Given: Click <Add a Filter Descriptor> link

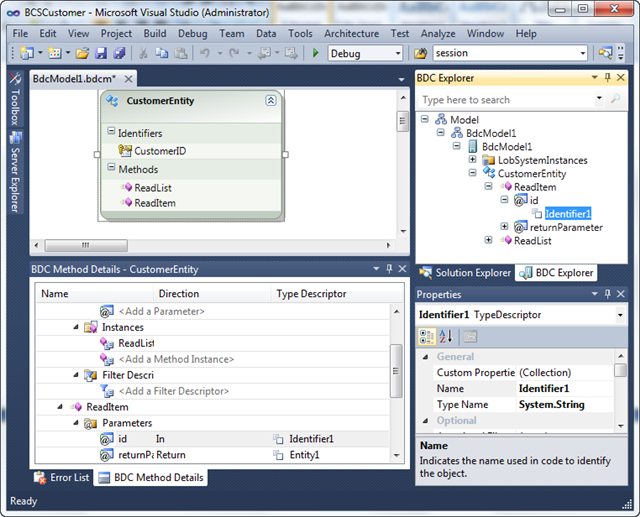Looking at the screenshot, I should coord(173,391).
